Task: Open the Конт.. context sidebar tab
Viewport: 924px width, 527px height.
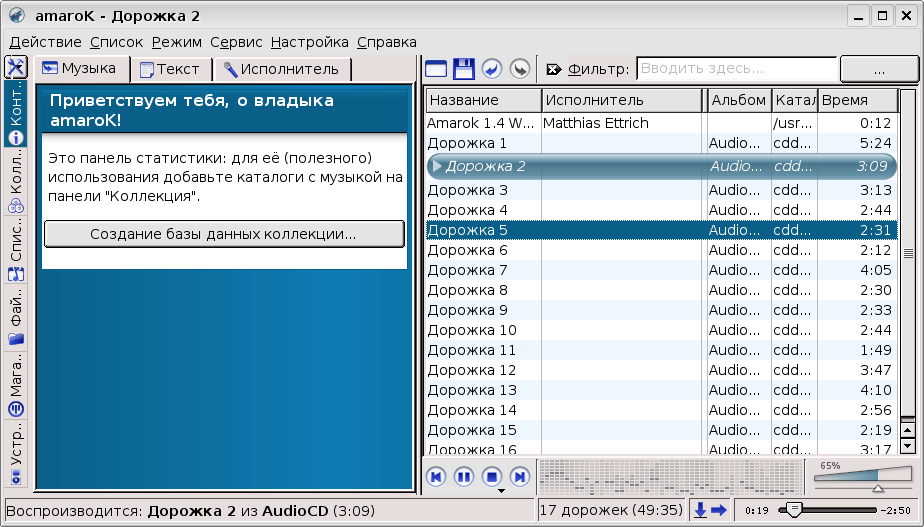Action: click(x=16, y=113)
